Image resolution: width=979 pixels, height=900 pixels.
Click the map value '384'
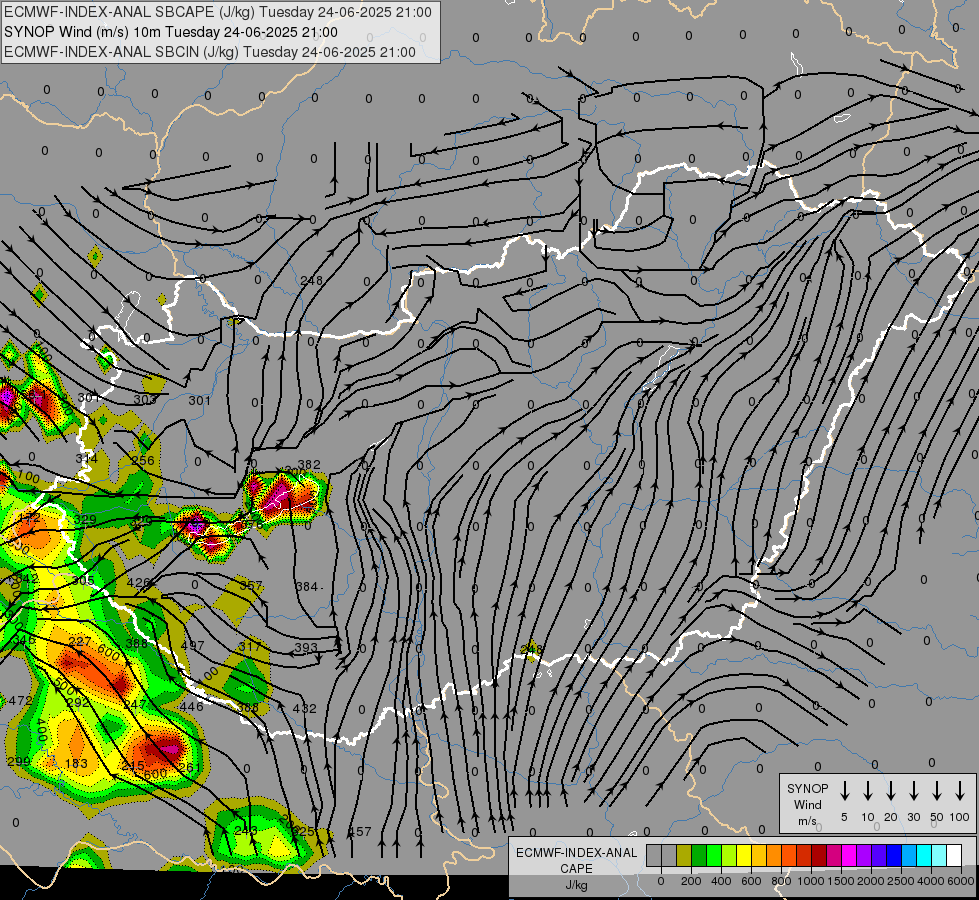307,586
